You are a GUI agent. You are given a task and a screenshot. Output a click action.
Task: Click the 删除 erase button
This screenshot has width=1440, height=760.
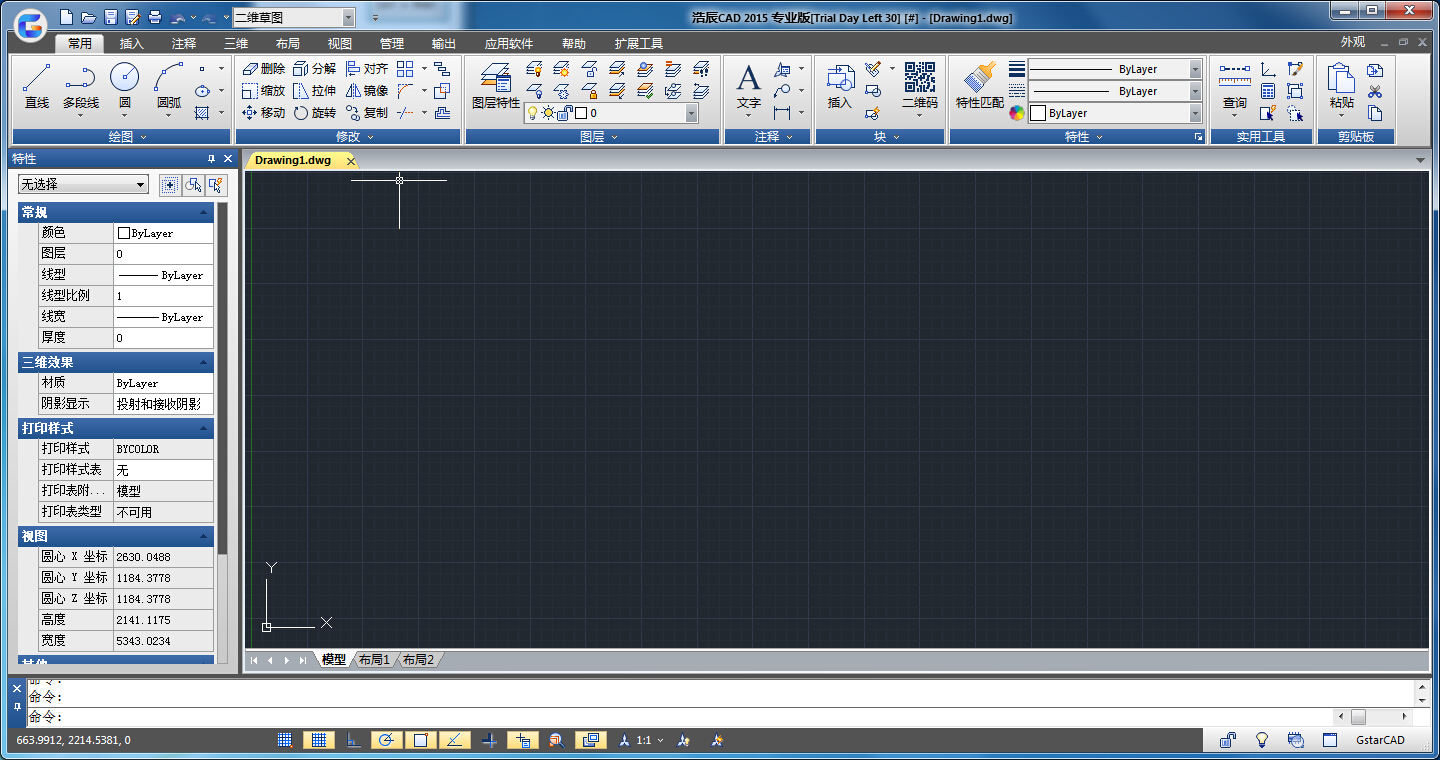point(263,69)
